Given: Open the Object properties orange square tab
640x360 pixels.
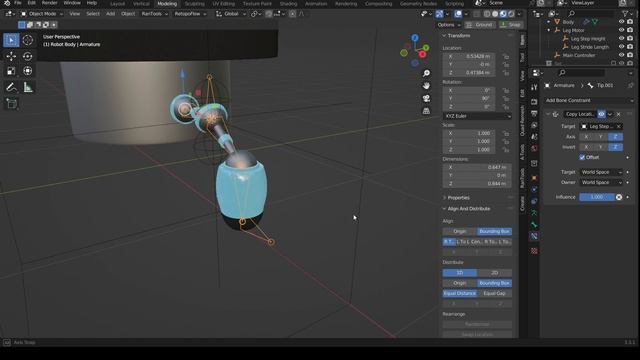Looking at the screenshot, I should pyautogui.click(x=534, y=178).
